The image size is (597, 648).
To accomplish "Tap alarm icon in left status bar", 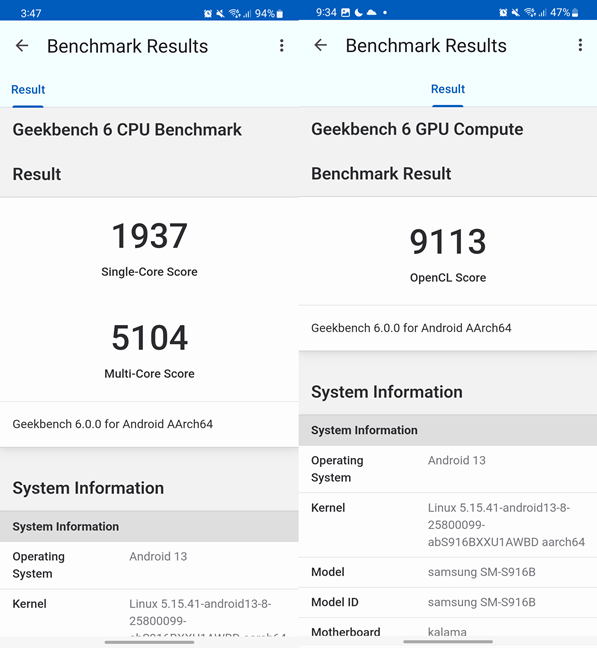I will click(x=208, y=14).
